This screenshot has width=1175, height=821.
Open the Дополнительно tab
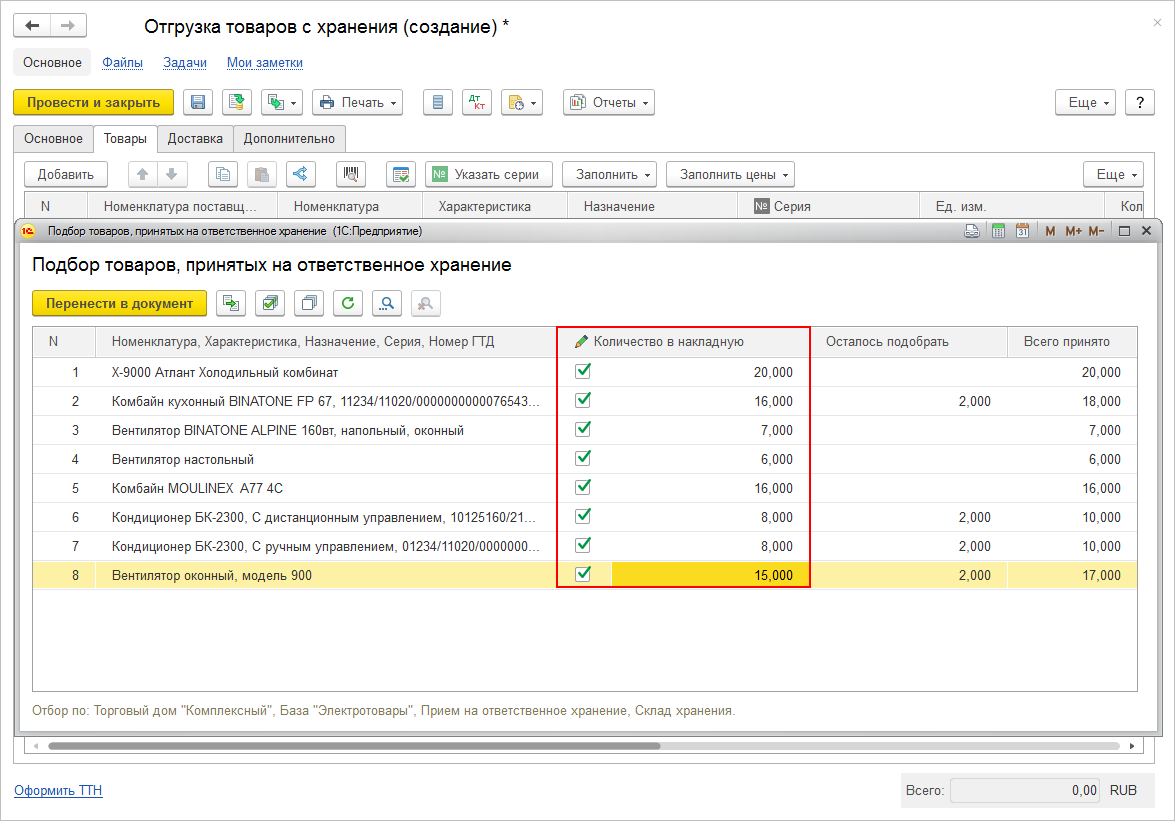289,139
